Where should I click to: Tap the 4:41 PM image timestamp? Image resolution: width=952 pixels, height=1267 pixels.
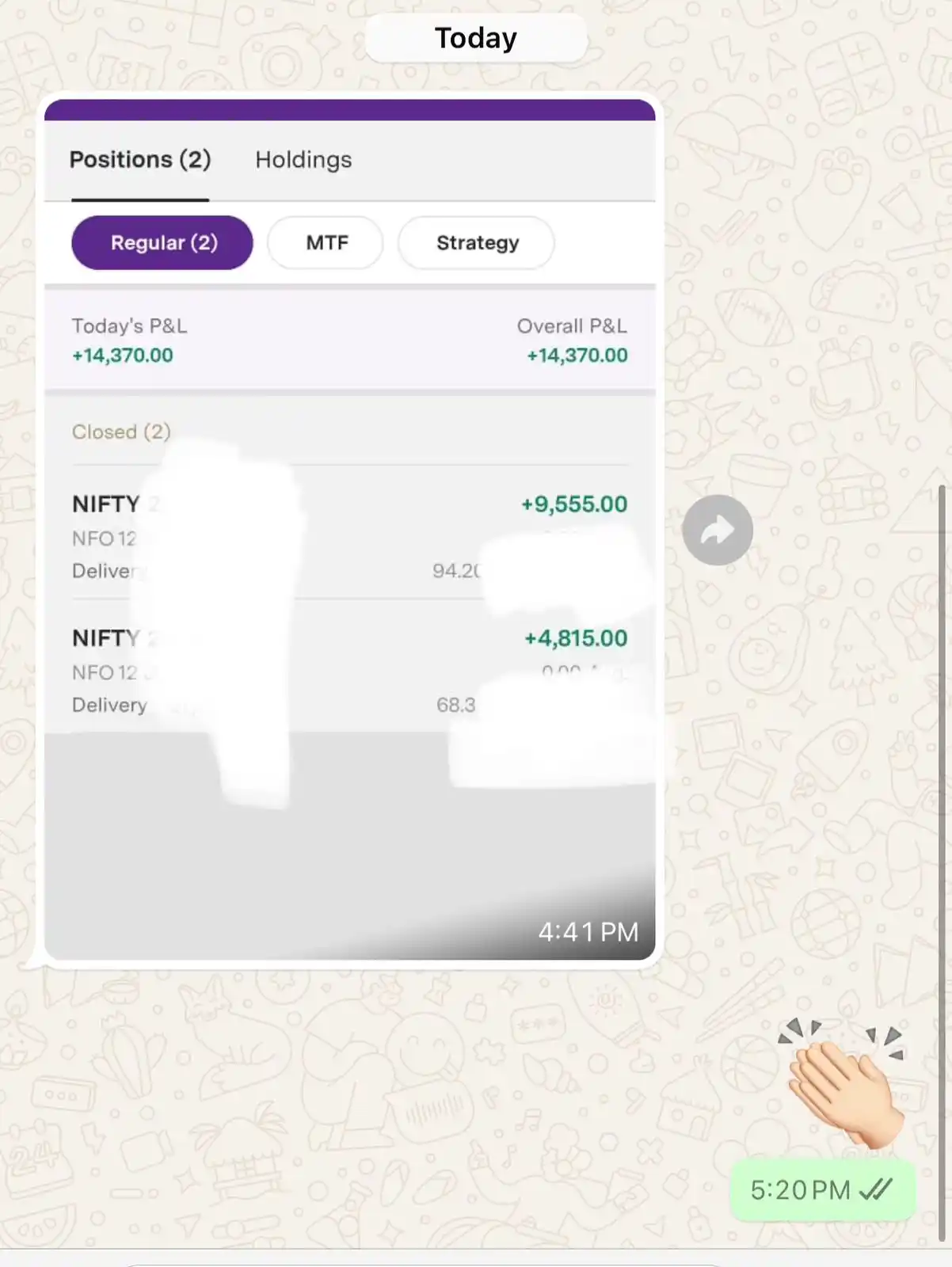point(588,932)
